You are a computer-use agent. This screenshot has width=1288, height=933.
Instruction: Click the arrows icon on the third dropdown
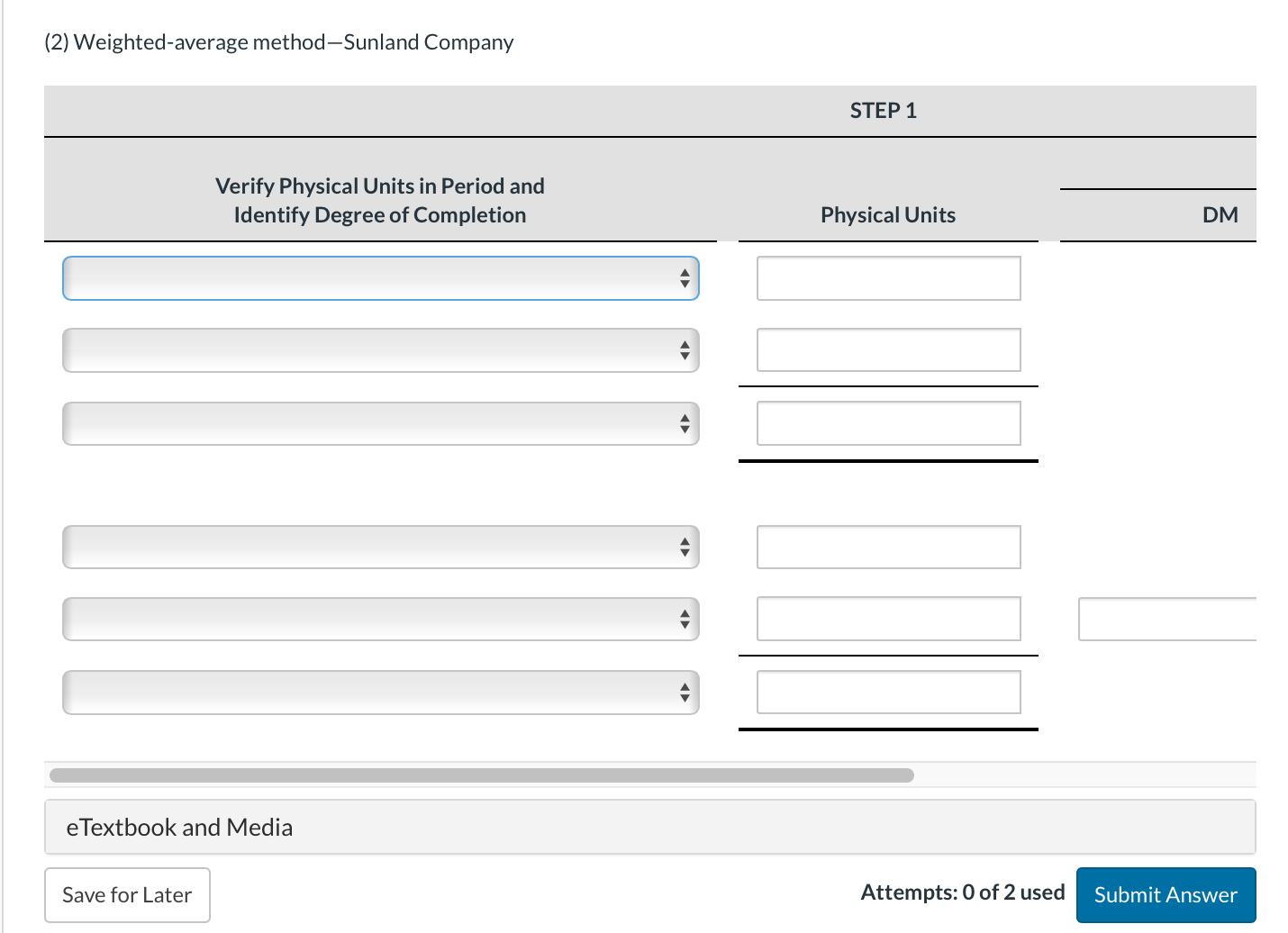click(685, 423)
